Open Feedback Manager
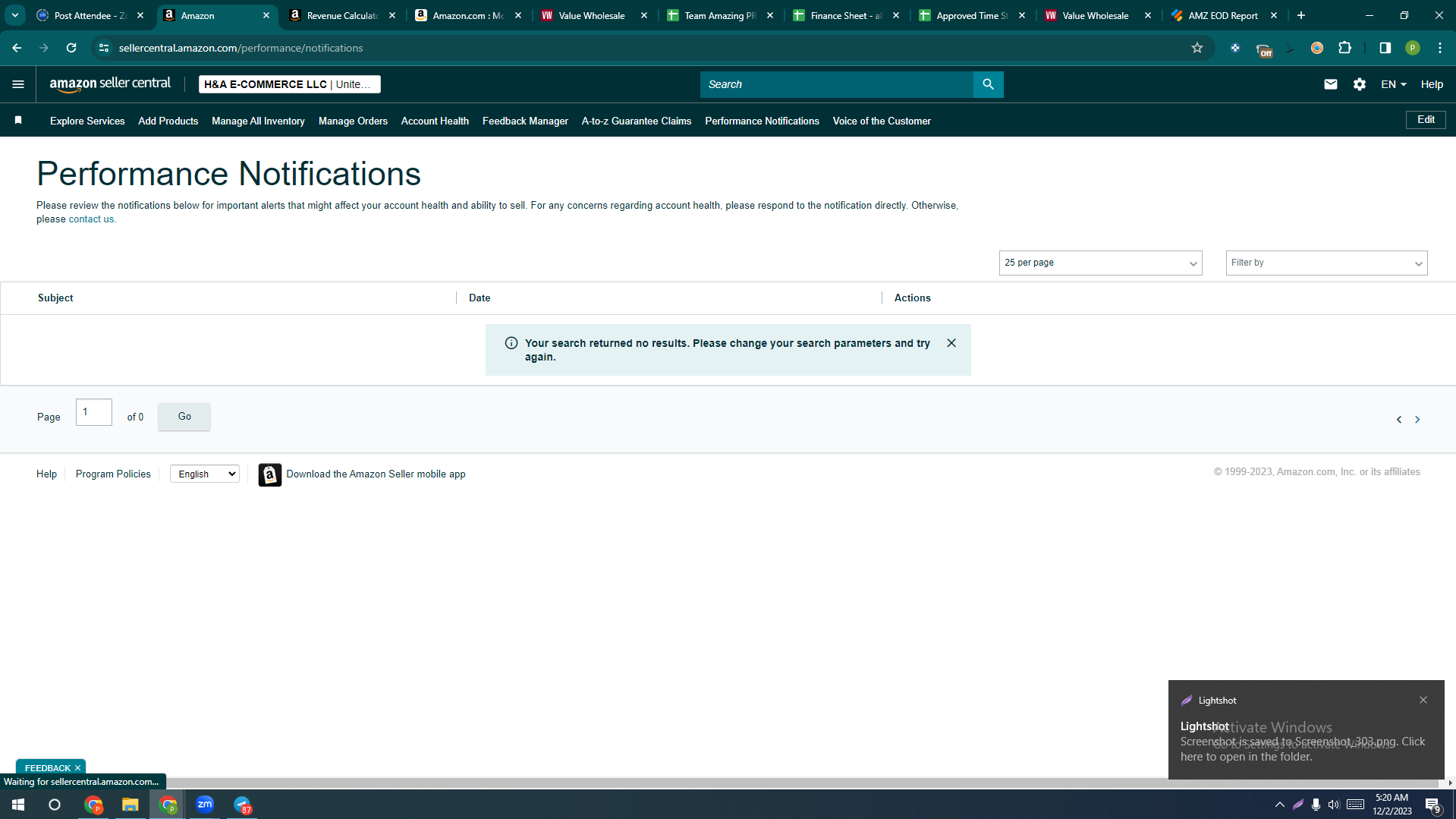 tap(525, 121)
